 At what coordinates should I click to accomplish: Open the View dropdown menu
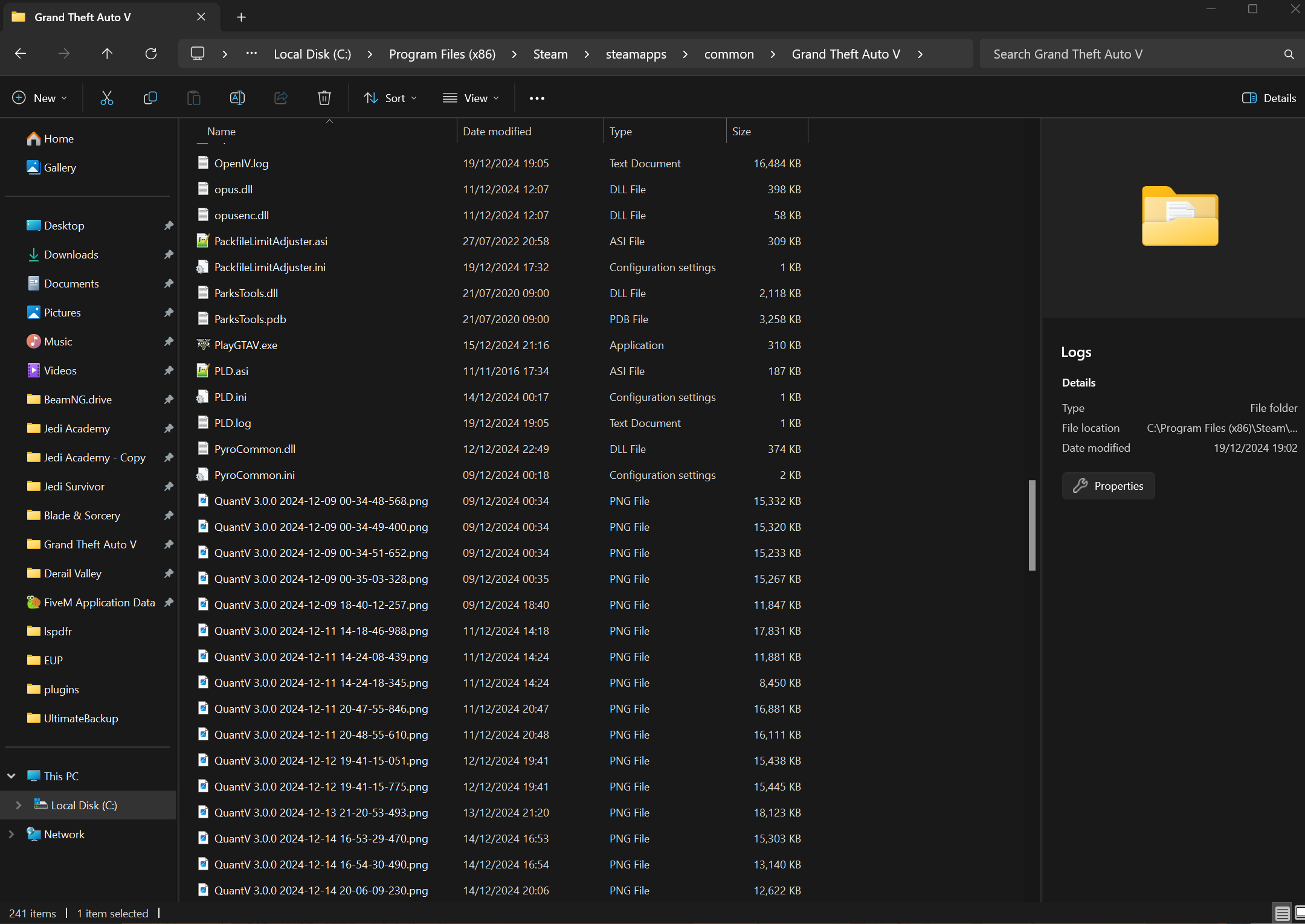471,98
